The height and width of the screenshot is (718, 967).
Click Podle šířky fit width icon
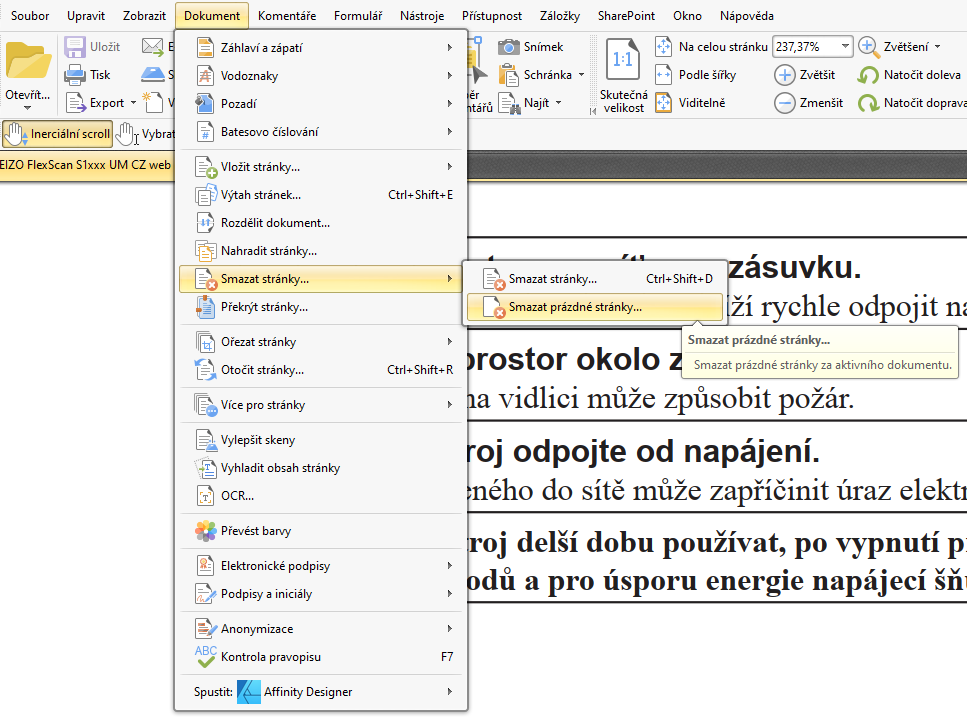tap(664, 75)
